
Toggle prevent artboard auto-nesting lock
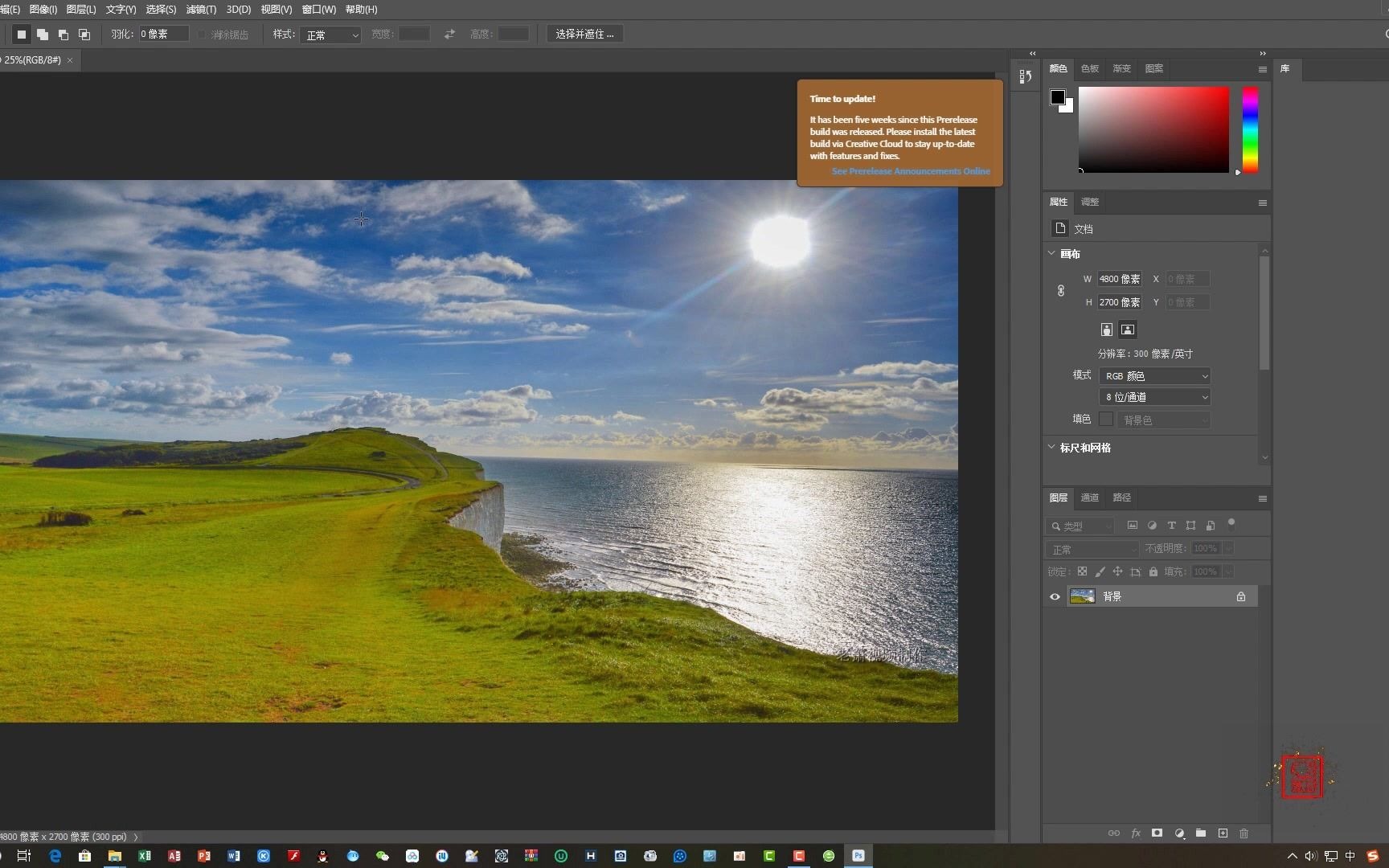[x=1135, y=571]
